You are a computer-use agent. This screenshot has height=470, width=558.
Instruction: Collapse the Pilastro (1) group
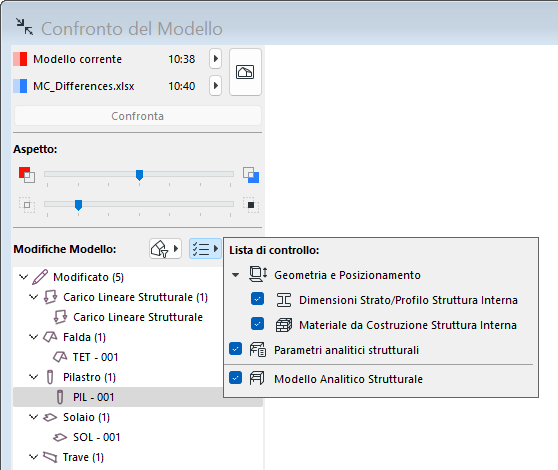click(x=33, y=377)
